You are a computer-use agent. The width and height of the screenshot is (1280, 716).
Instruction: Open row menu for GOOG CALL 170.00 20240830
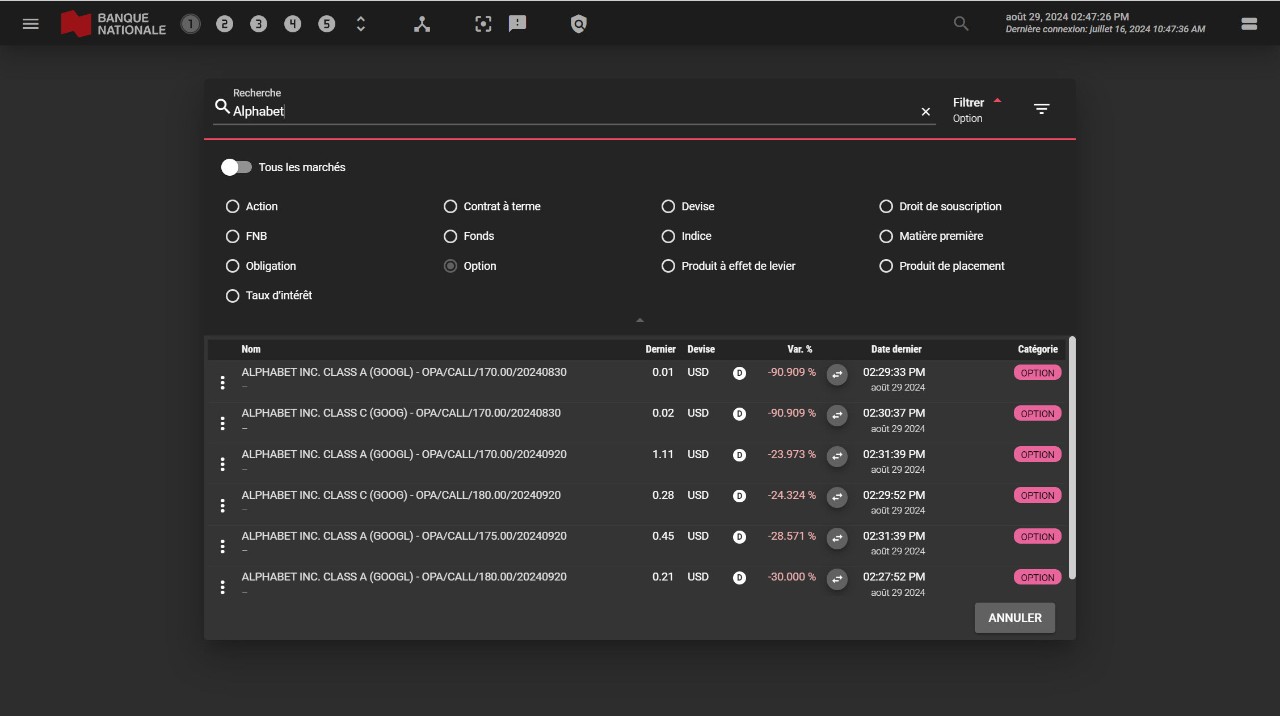tap(222, 423)
